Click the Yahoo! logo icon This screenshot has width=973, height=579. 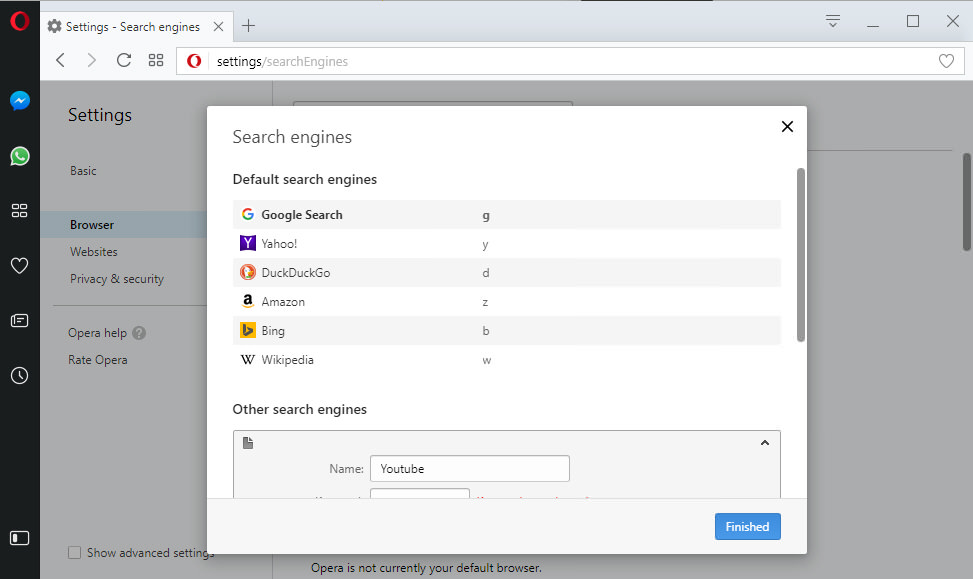(248, 243)
